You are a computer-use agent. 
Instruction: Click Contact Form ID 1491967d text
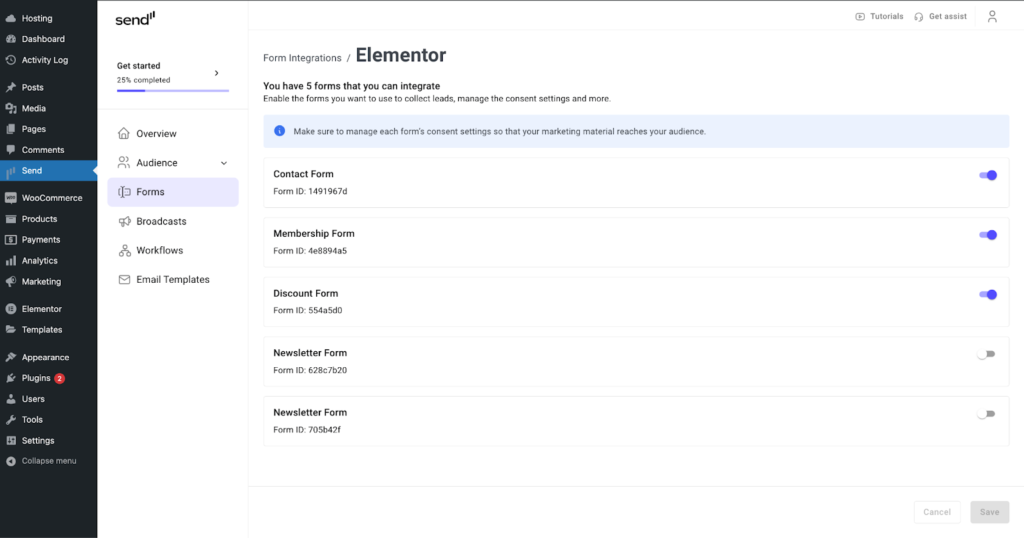(310, 191)
